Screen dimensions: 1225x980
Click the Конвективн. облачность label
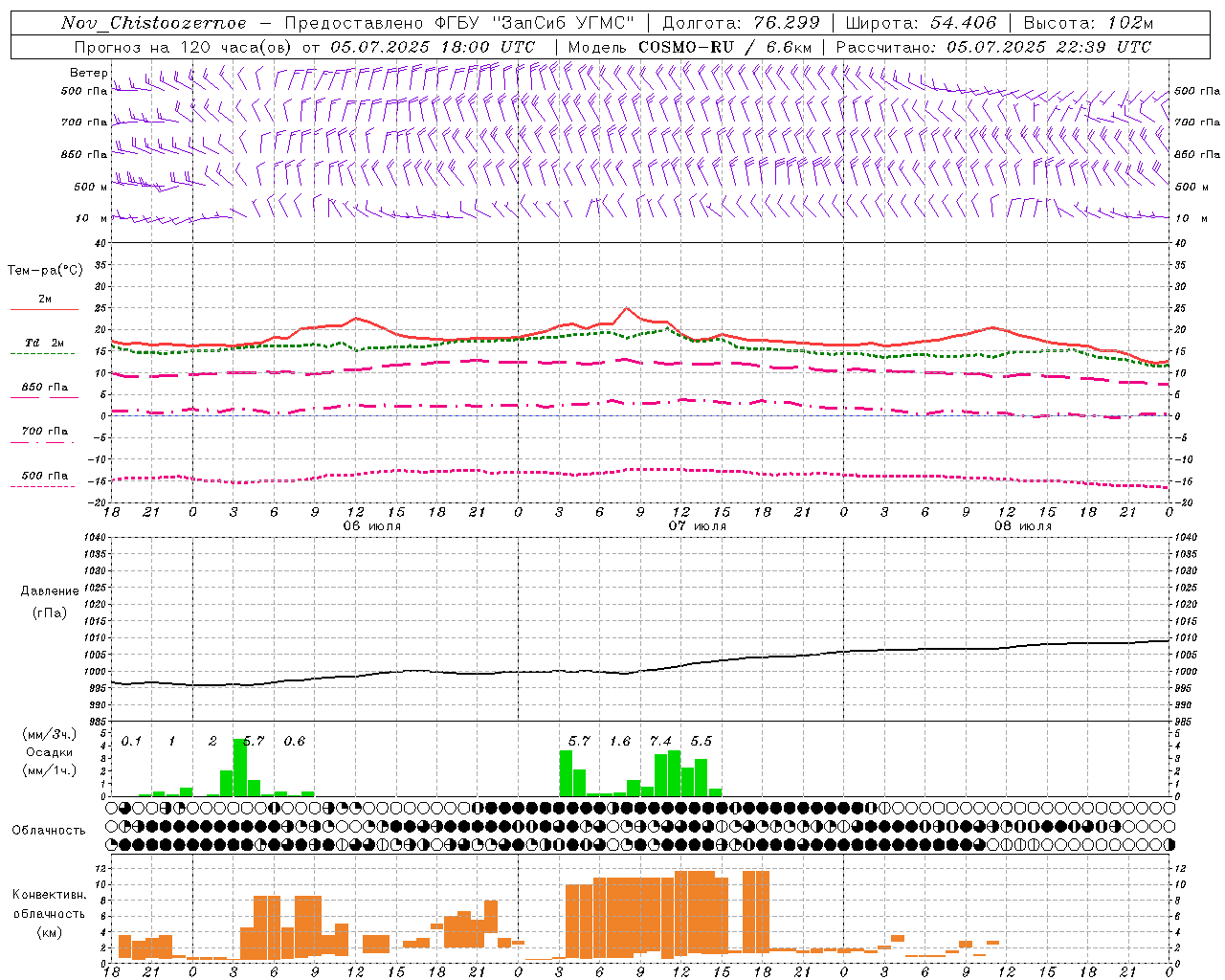[x=49, y=904]
